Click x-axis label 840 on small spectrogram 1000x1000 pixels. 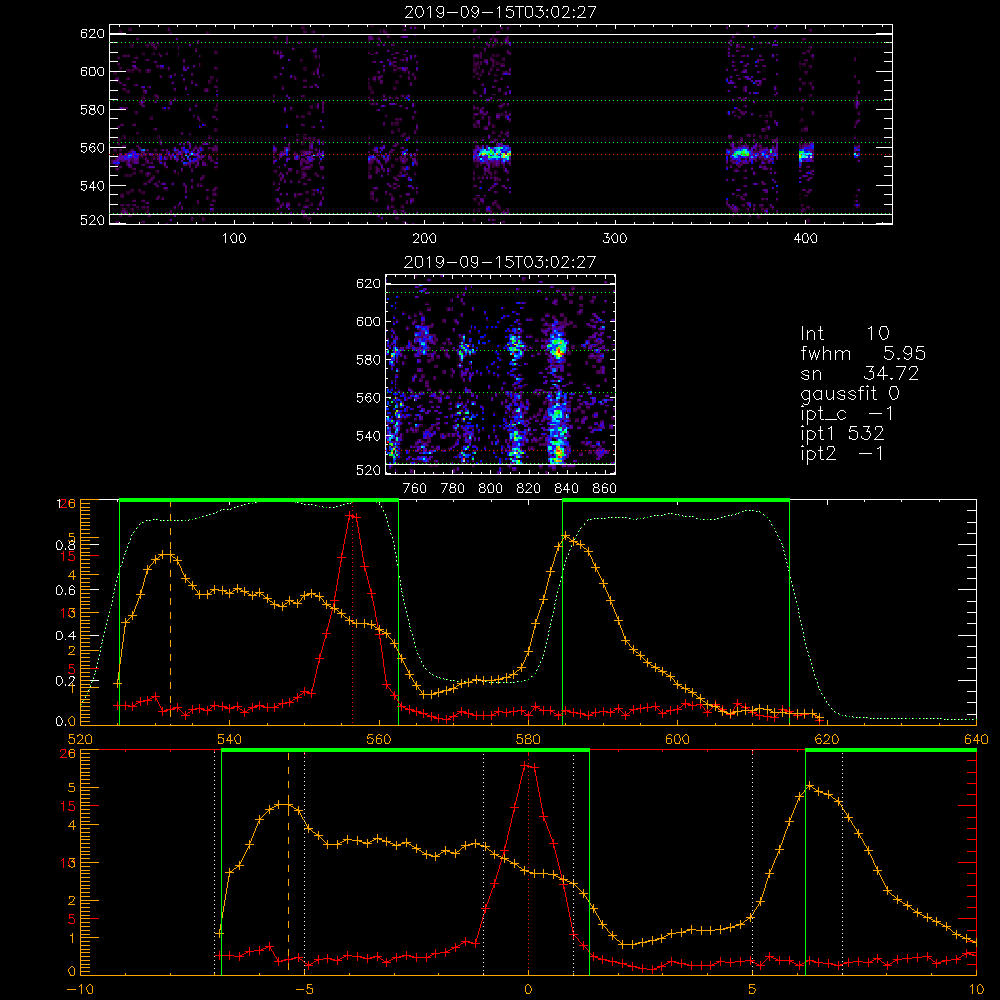(566, 489)
